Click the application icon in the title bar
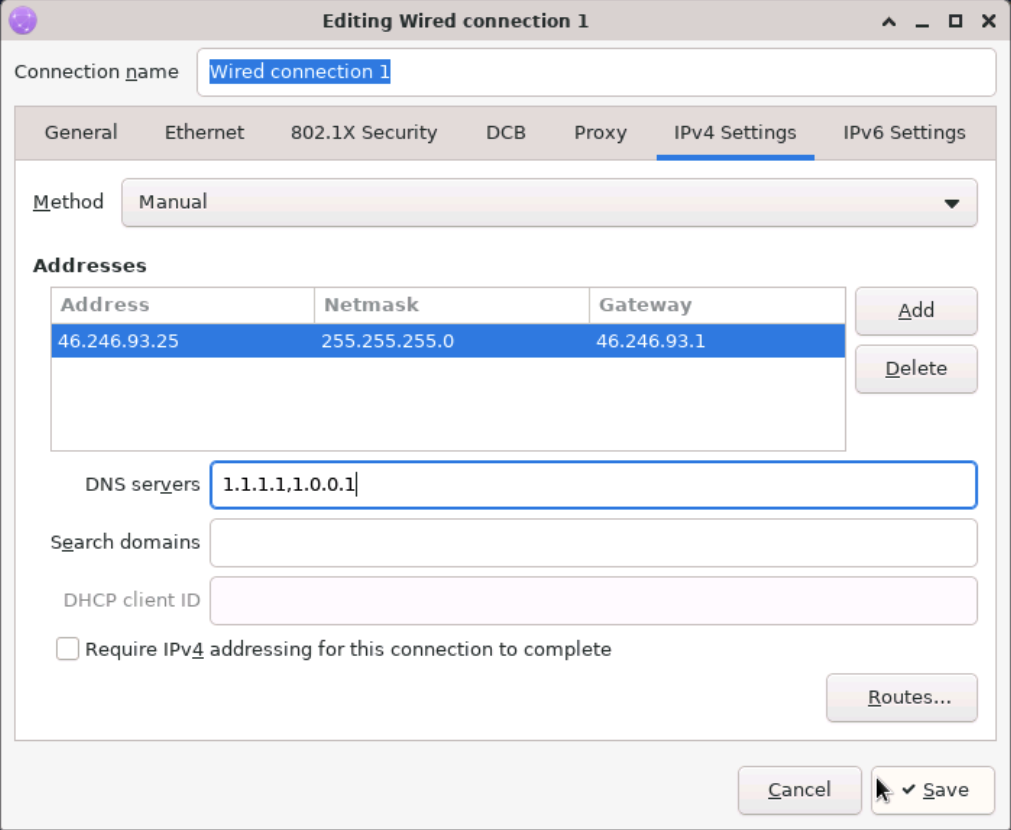This screenshot has width=1011, height=830. [20, 20]
